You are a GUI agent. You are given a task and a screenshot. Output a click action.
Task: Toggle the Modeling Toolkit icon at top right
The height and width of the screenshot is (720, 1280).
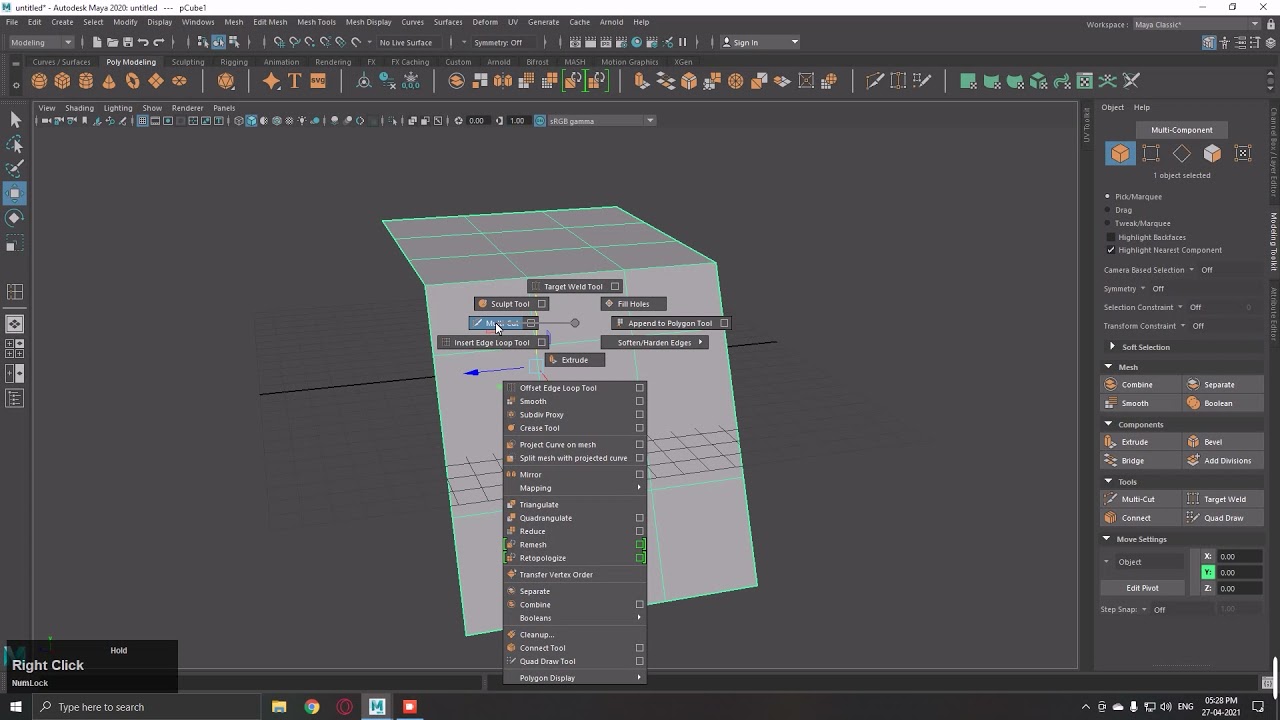1209,42
